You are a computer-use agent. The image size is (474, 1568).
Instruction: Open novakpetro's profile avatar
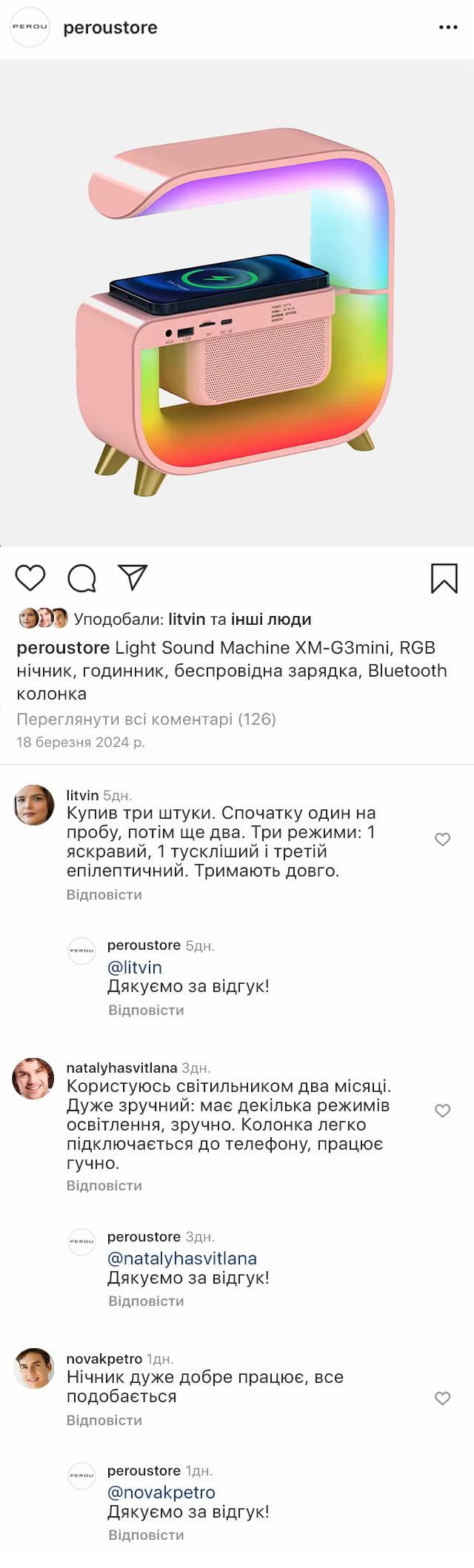(x=34, y=1368)
